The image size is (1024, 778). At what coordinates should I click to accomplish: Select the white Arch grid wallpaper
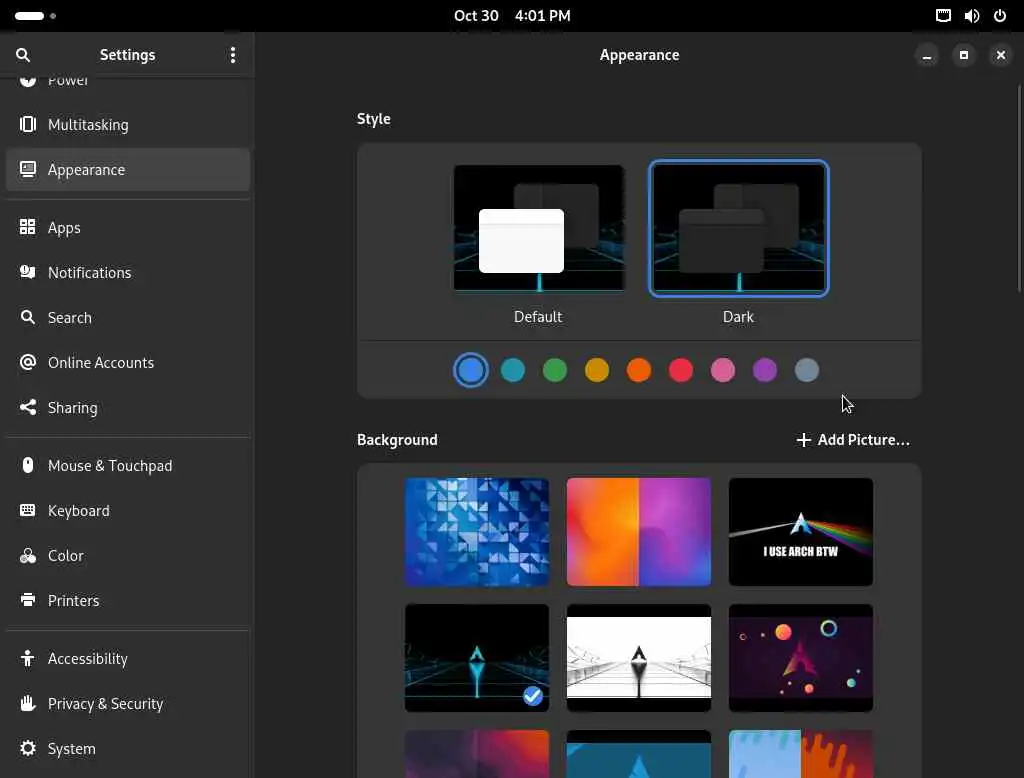point(639,658)
